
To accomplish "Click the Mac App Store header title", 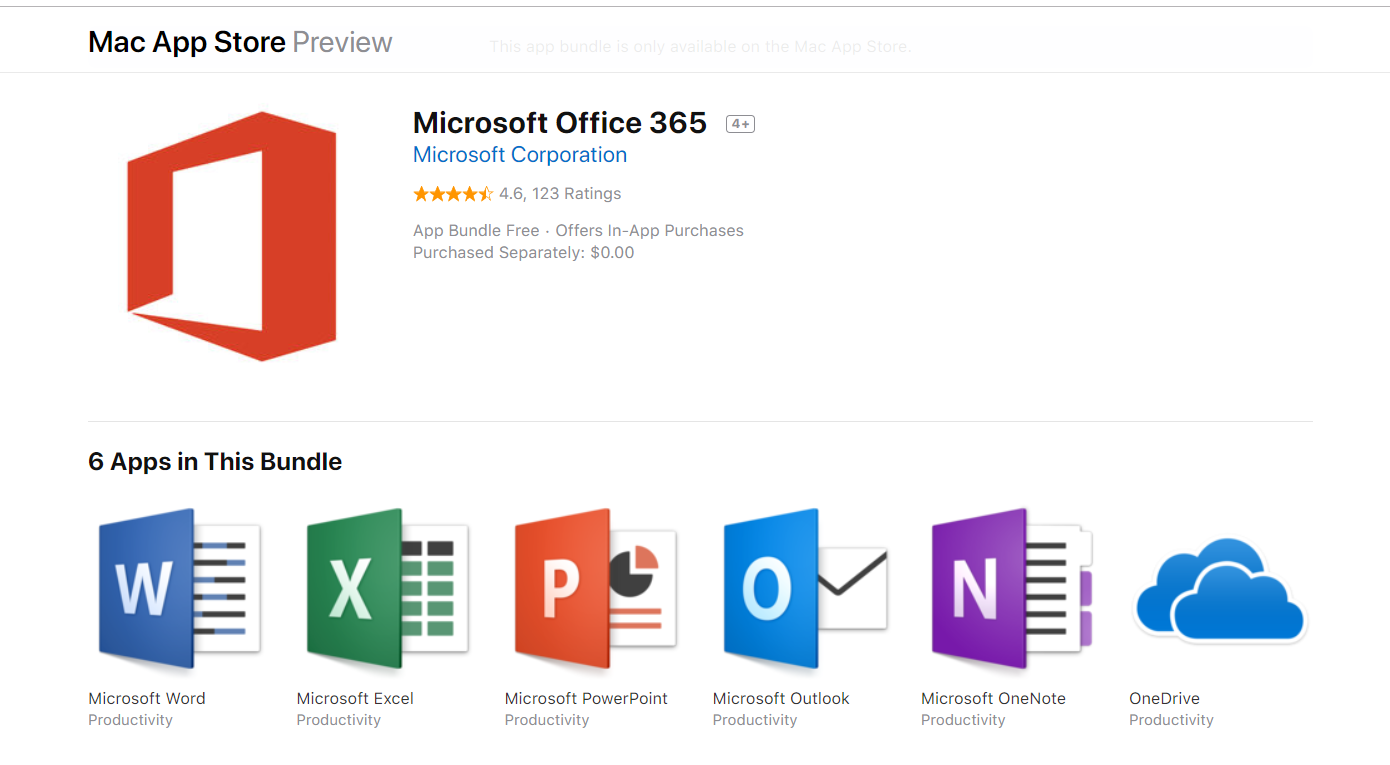I will click(x=187, y=42).
